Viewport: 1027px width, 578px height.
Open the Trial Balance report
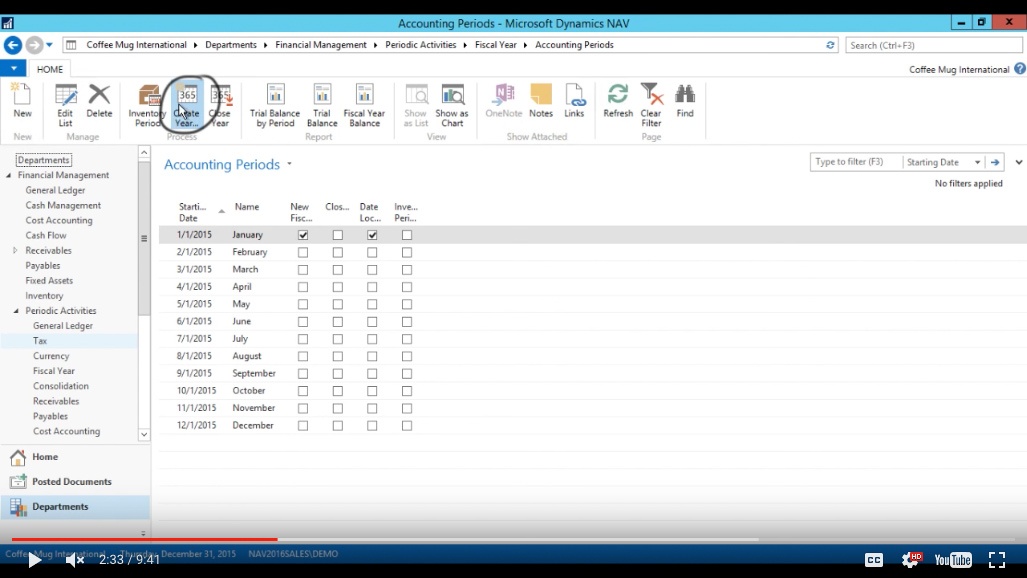click(322, 105)
